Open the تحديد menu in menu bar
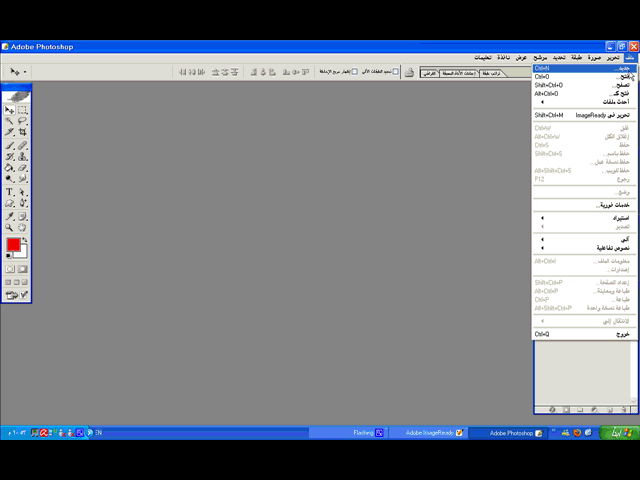The image size is (640, 480). click(559, 58)
